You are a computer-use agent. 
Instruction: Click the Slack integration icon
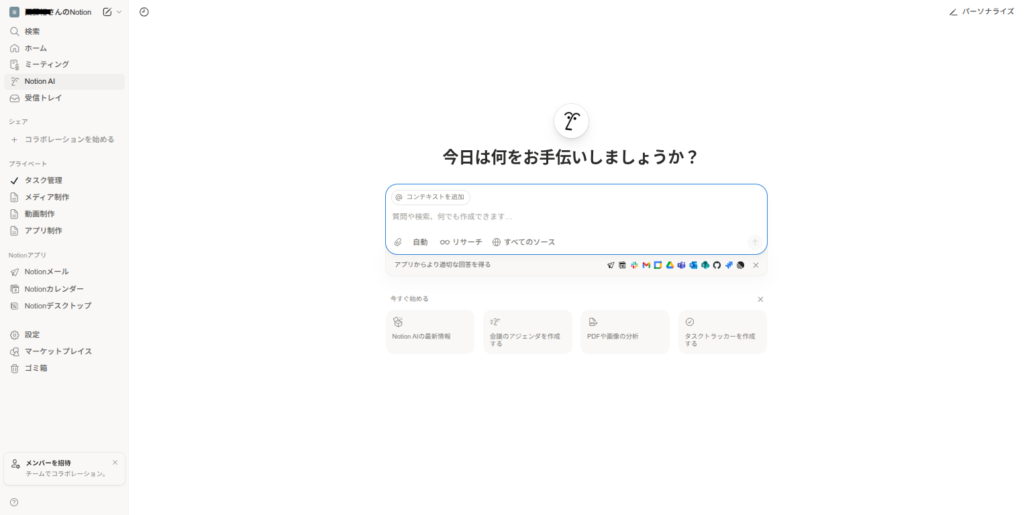[634, 266]
